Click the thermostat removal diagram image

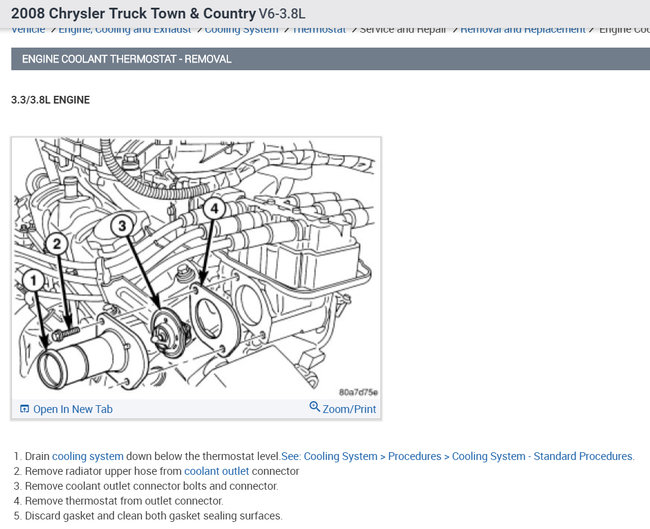pos(196,268)
